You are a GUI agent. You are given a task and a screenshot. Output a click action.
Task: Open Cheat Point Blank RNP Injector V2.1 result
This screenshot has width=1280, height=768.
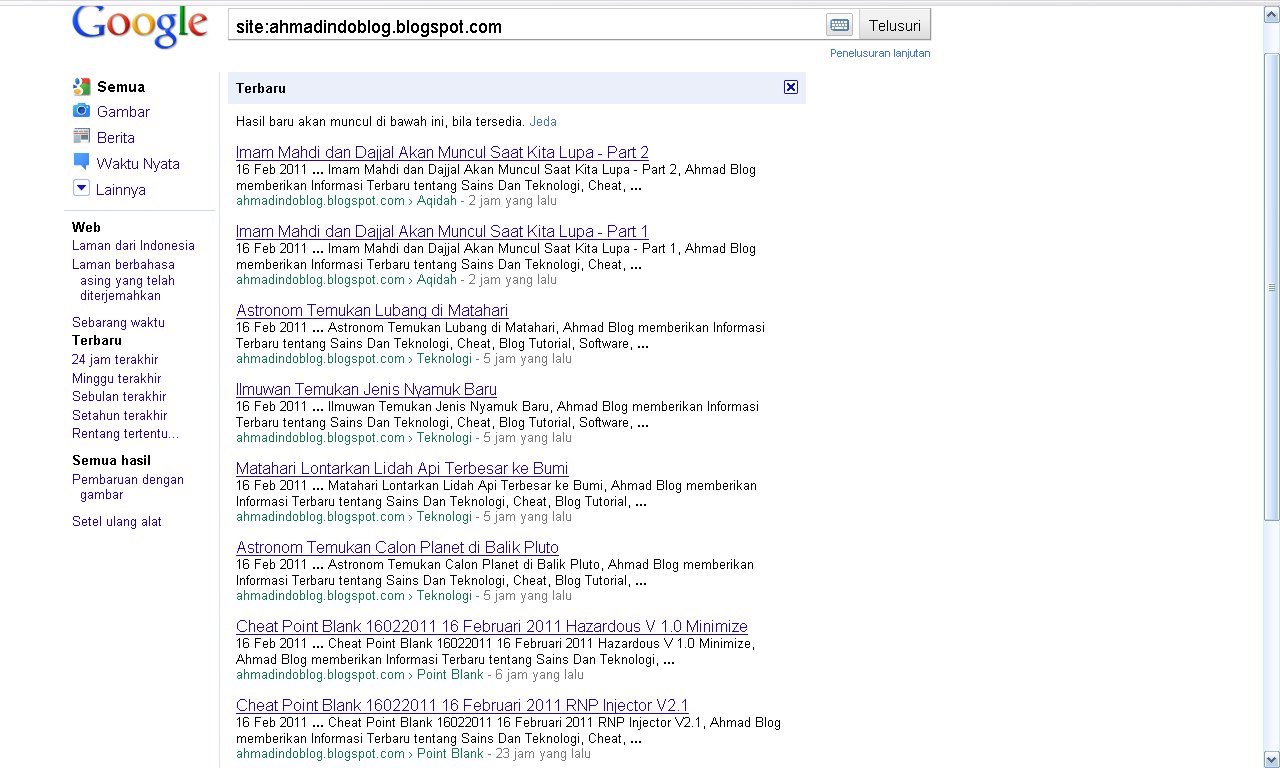(462, 705)
